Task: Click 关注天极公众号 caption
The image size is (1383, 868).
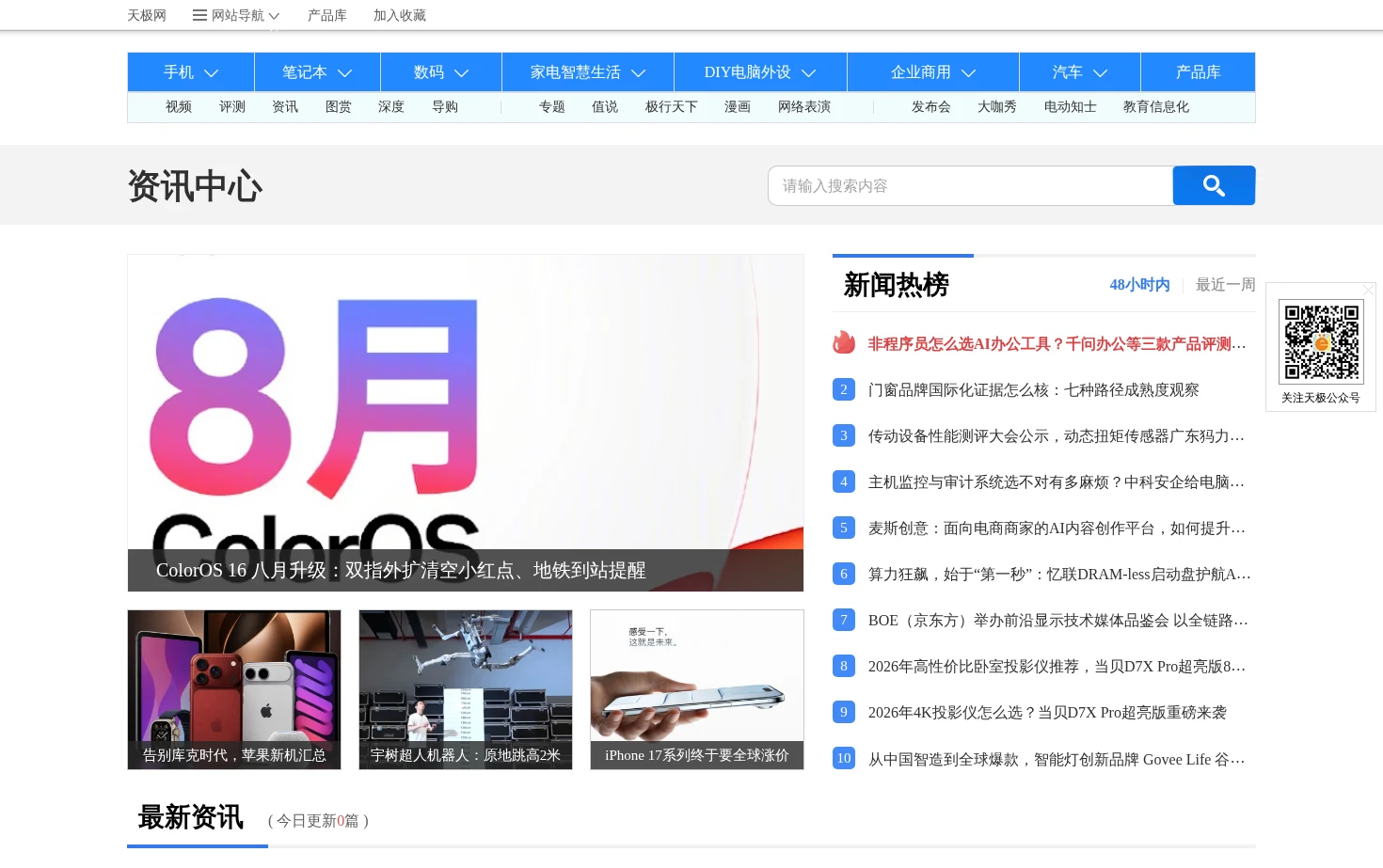Action: click(1321, 398)
